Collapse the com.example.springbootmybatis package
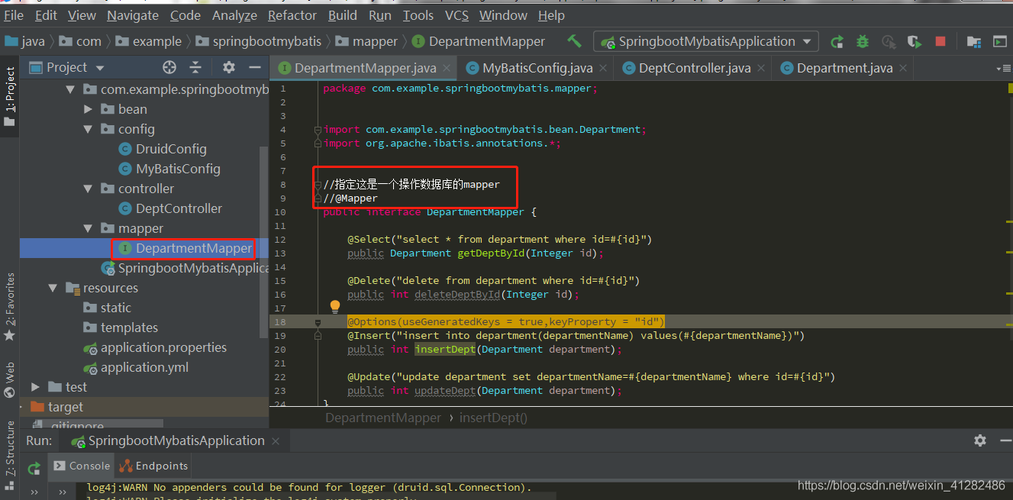The height and width of the screenshot is (500, 1013). pos(70,89)
